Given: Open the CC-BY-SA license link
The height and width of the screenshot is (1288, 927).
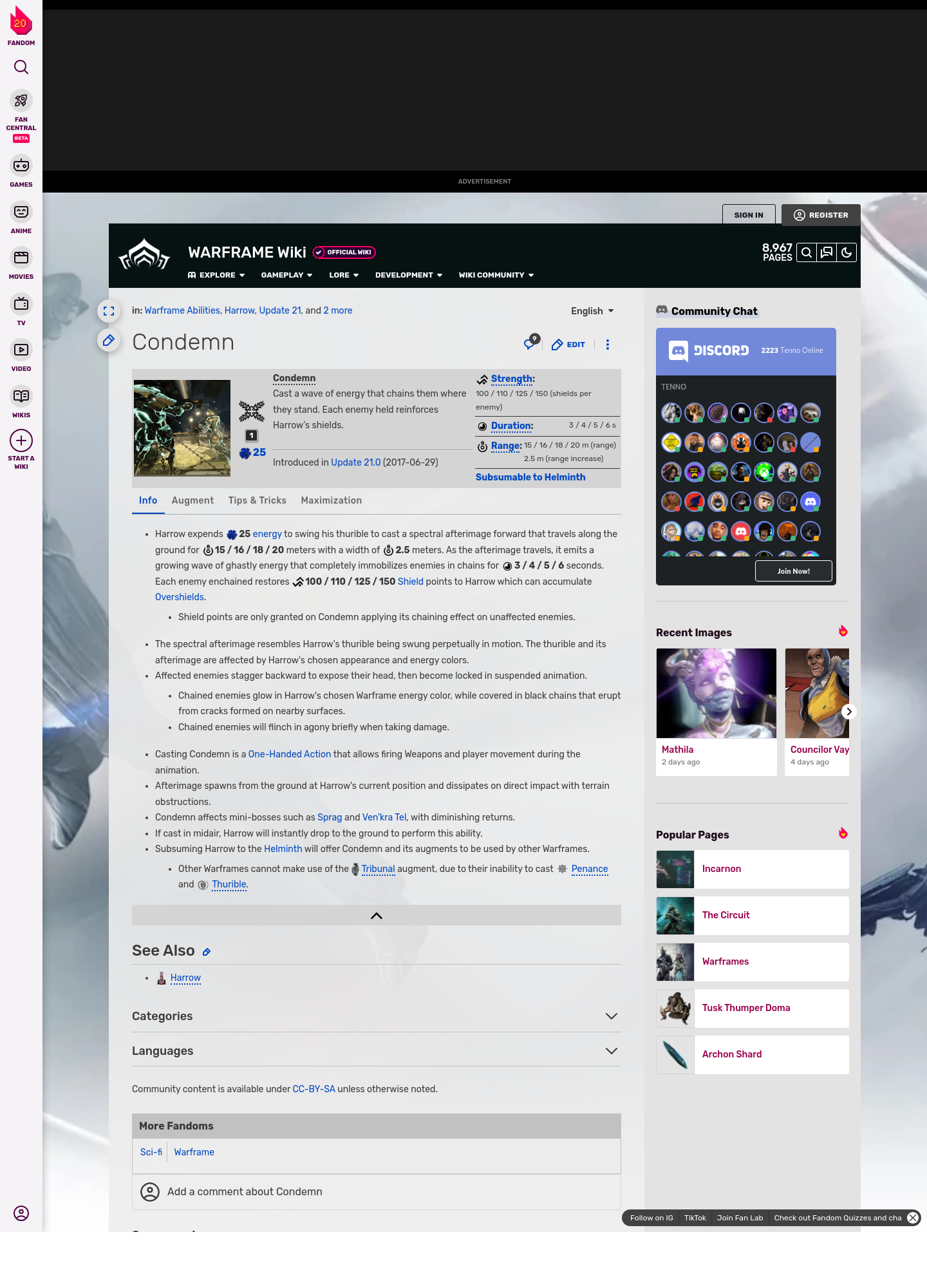Looking at the screenshot, I should pos(314,1089).
